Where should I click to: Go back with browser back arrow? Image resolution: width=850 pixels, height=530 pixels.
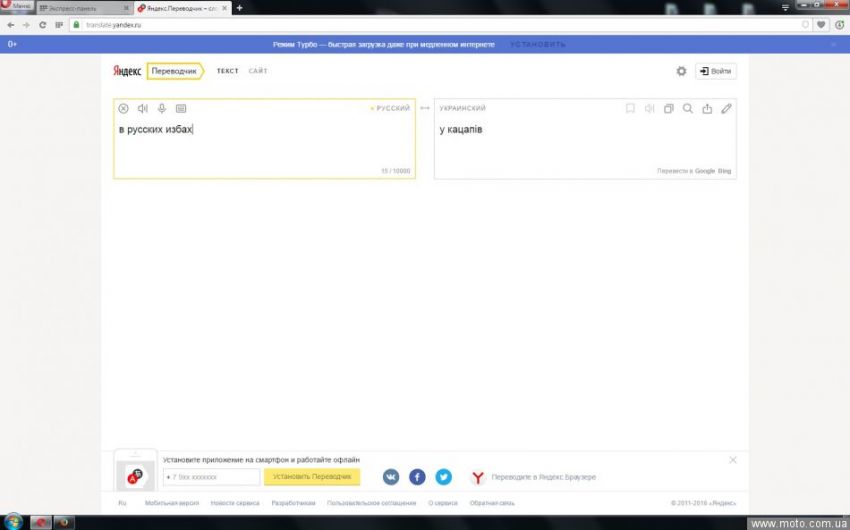pyautogui.click(x=11, y=25)
